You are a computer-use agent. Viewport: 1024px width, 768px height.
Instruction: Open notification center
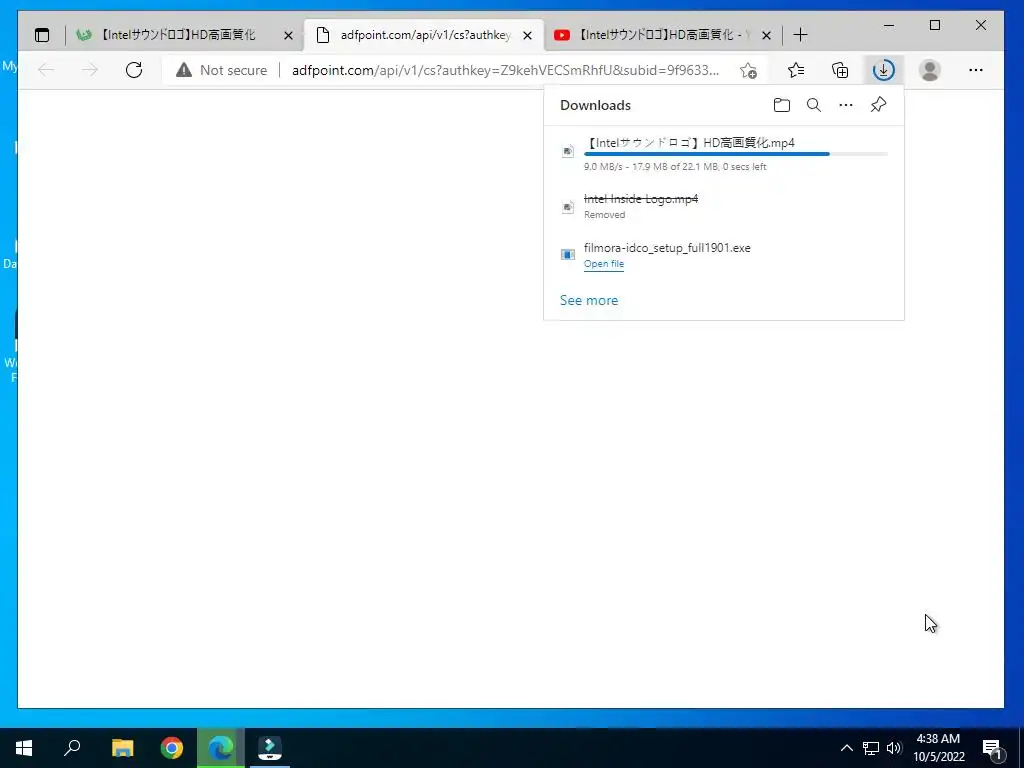tap(992, 748)
